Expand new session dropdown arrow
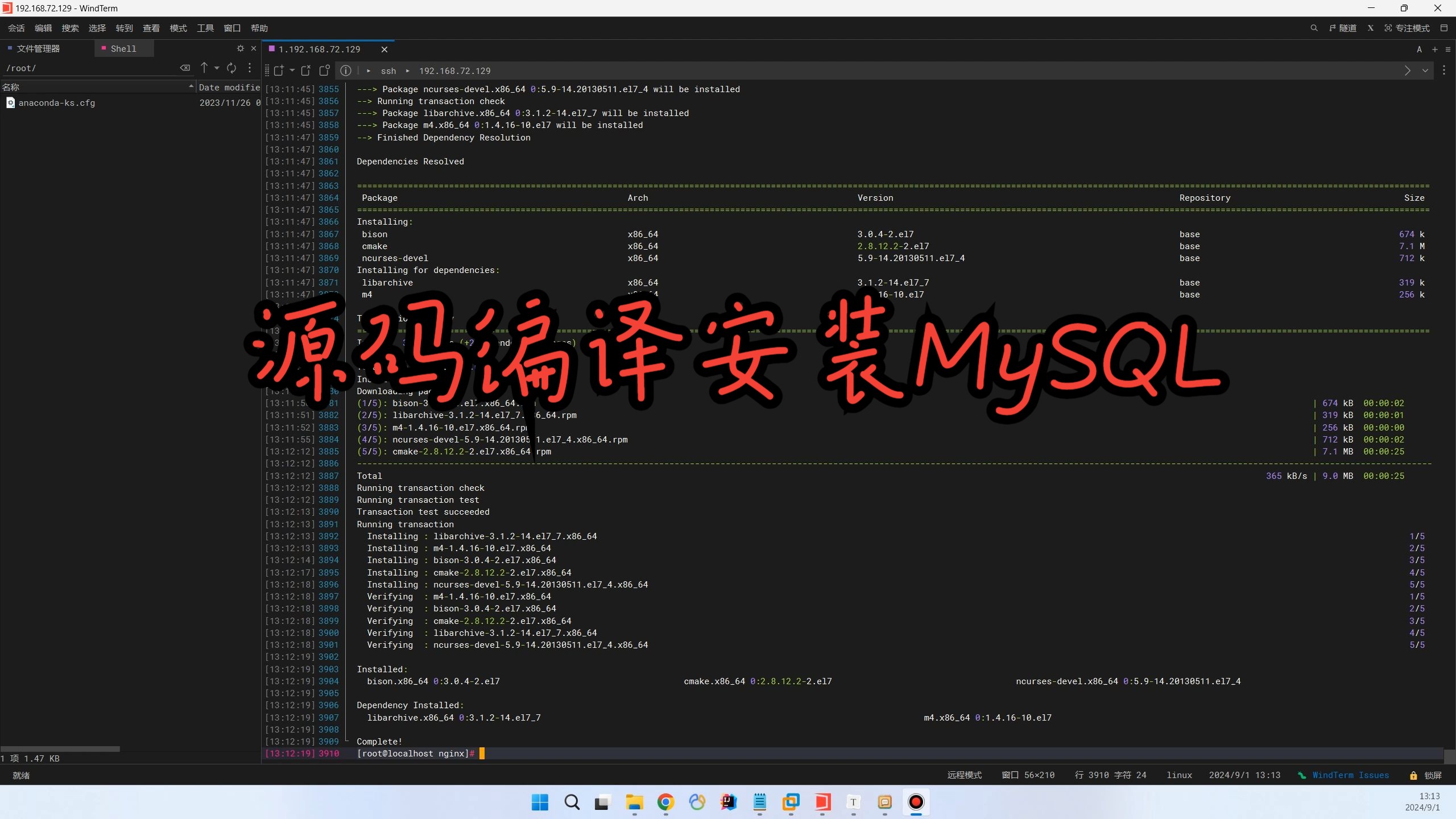 [292, 71]
